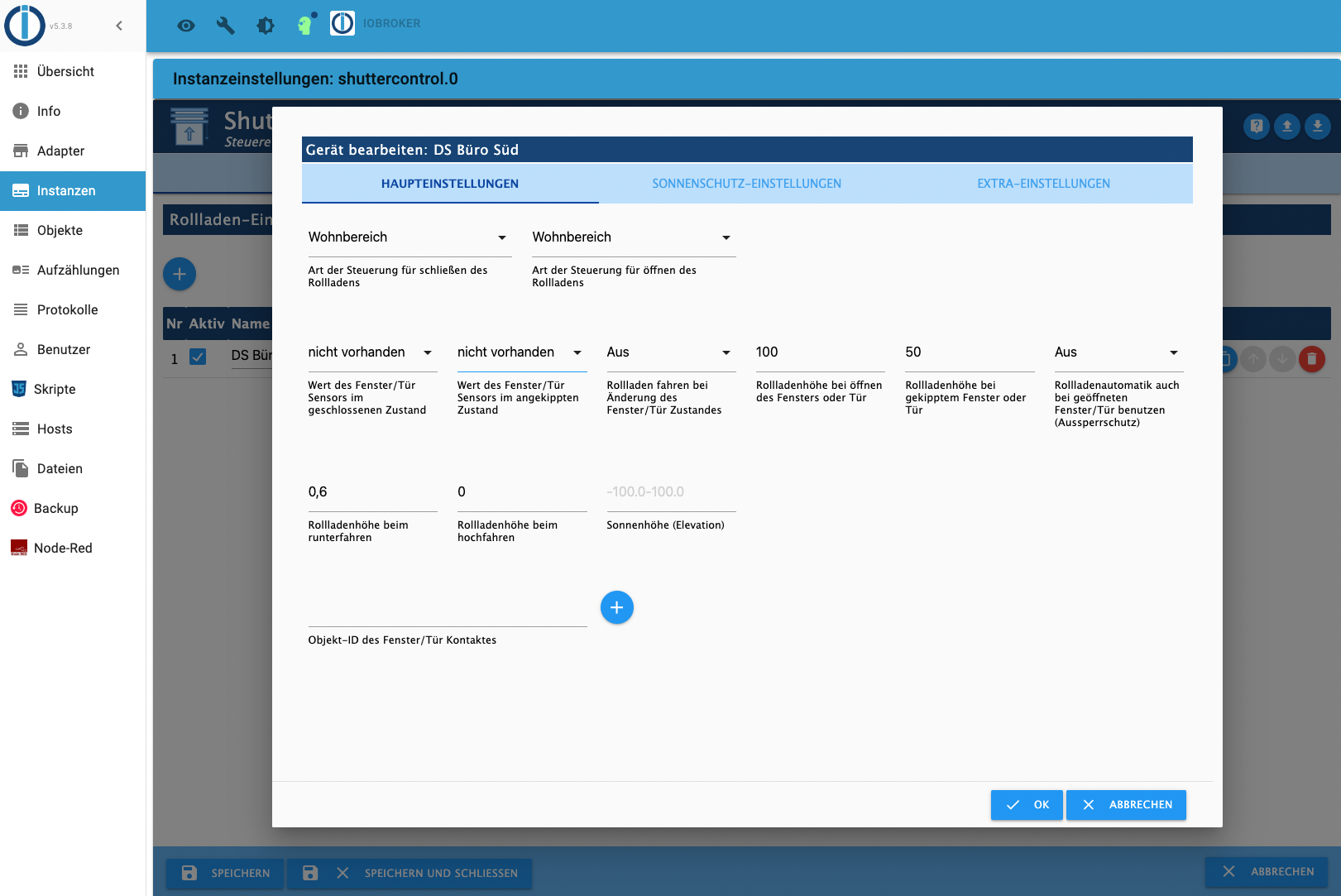Viewport: 1341px width, 896px height.
Task: Click the Adapter store icon
Action: 21,151
